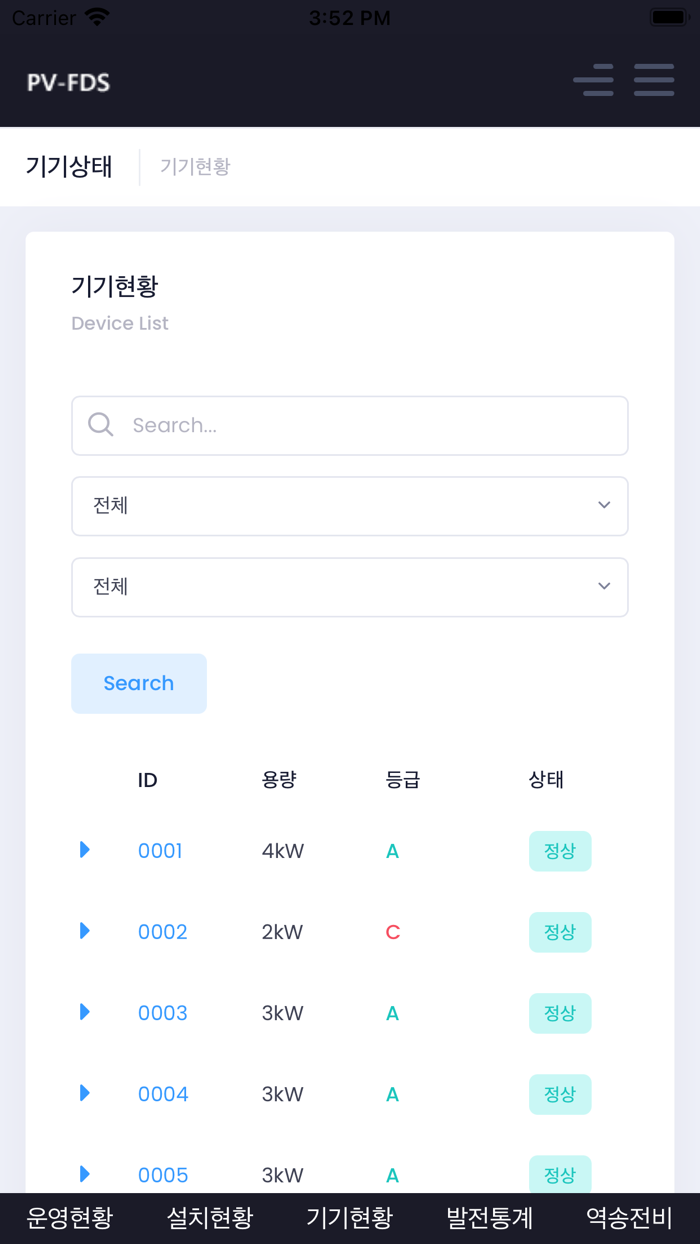Switch to the 설치현황 tab
This screenshot has width=700, height=1244.
(x=210, y=1218)
